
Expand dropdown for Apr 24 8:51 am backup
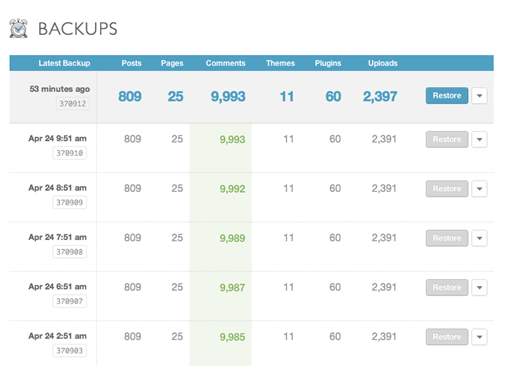[479, 189]
